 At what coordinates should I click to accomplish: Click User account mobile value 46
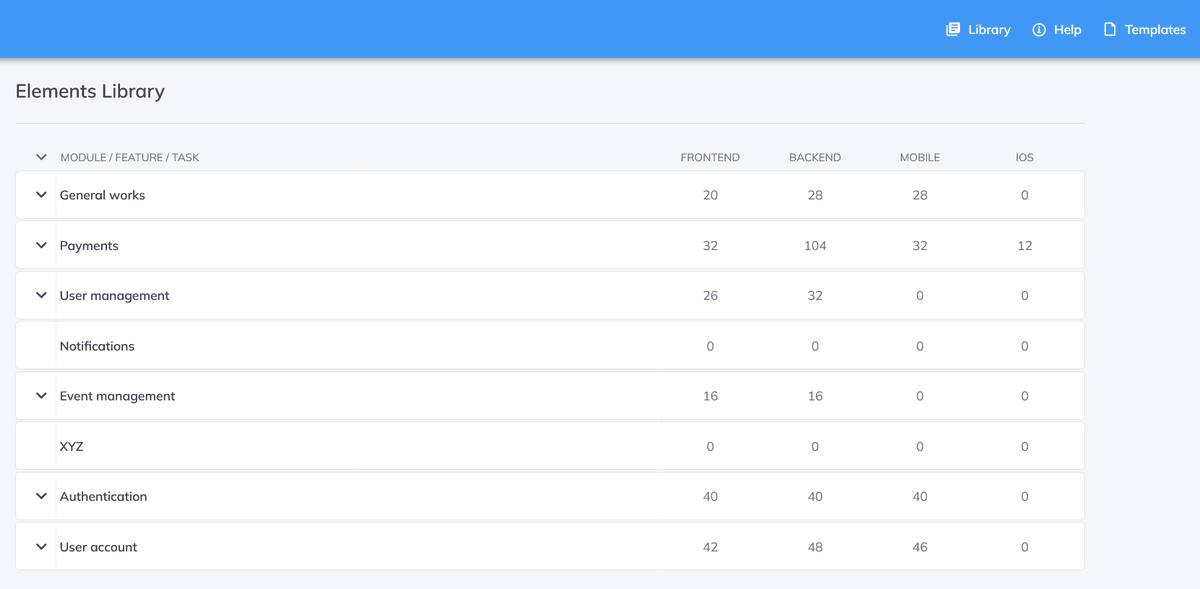(920, 547)
